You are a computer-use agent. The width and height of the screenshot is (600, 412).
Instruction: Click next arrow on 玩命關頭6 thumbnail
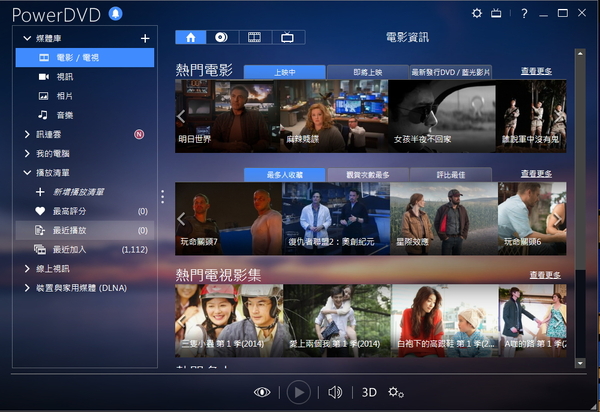tap(559, 219)
